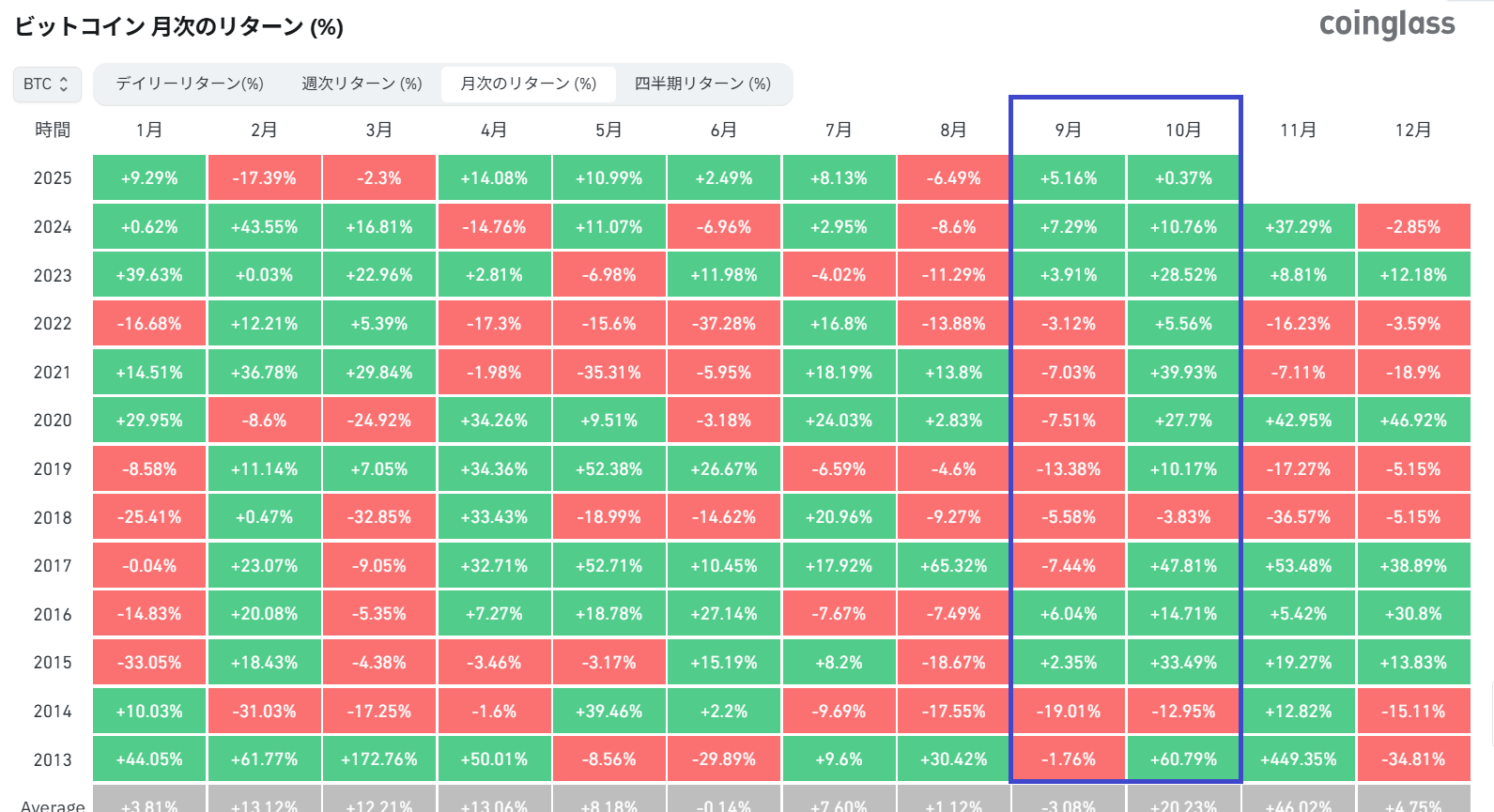Click the 2025 January +9.29% cell
This screenshot has height=812, width=1494.
(149, 178)
